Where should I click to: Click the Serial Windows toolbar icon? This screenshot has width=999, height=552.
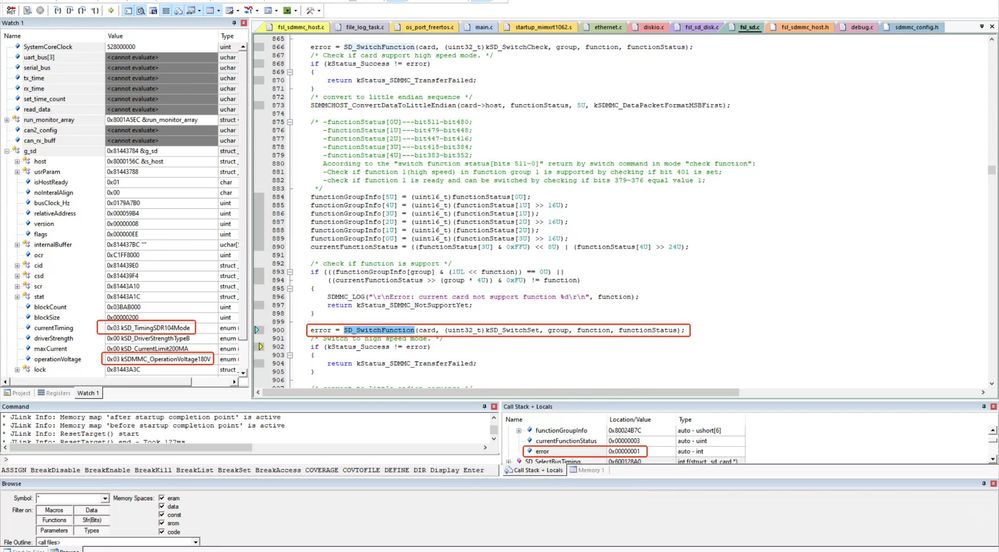(229, 10)
